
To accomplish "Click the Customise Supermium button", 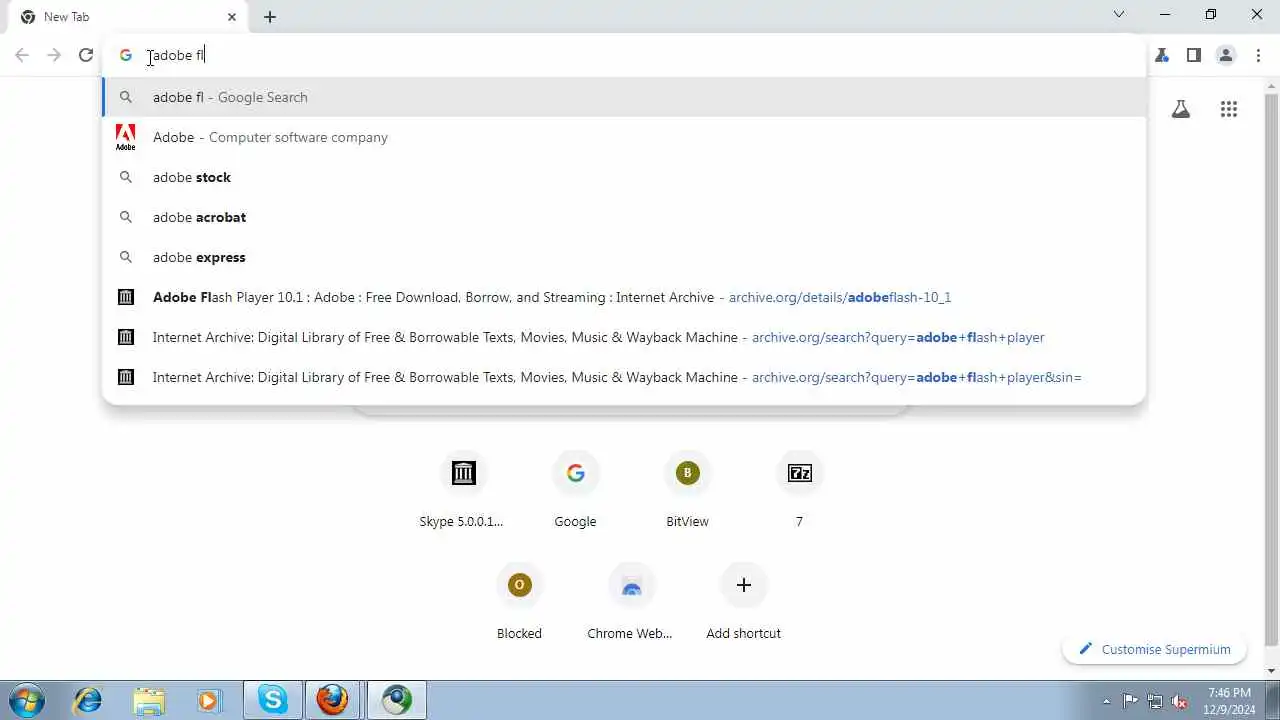I will point(1154,649).
